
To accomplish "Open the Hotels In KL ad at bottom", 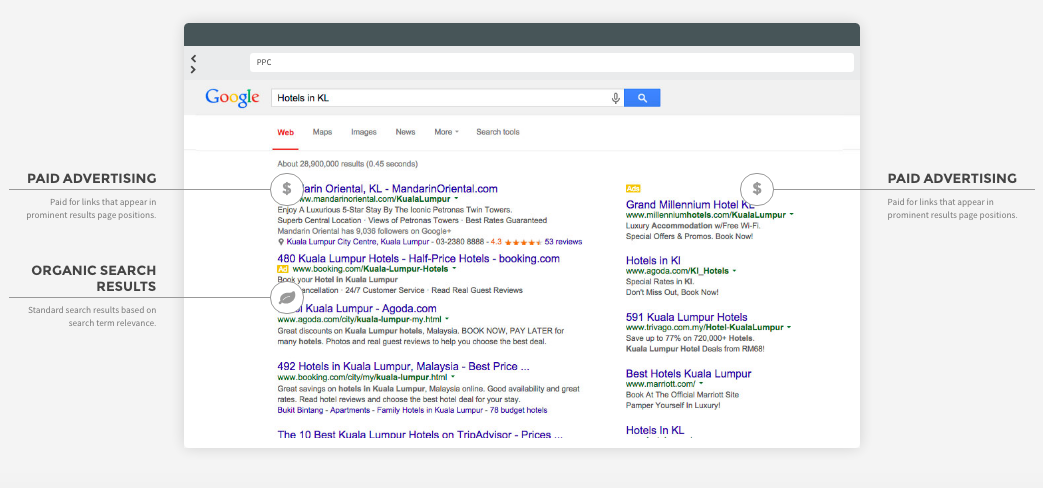I will [655, 431].
